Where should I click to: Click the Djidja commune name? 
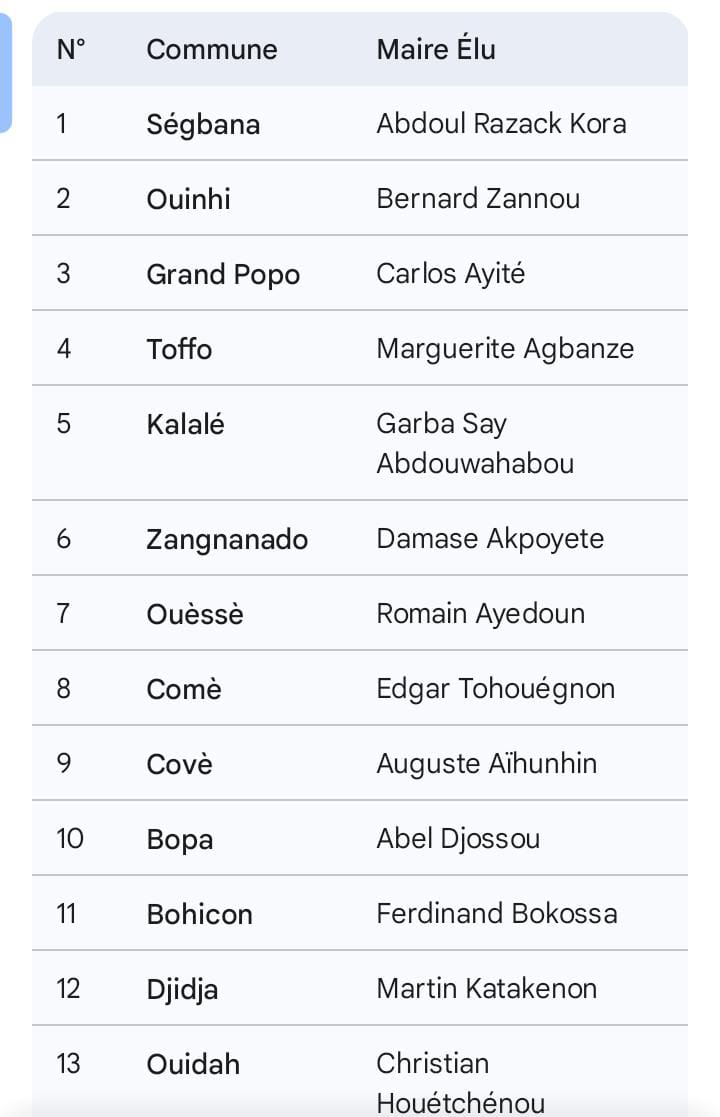tap(182, 989)
